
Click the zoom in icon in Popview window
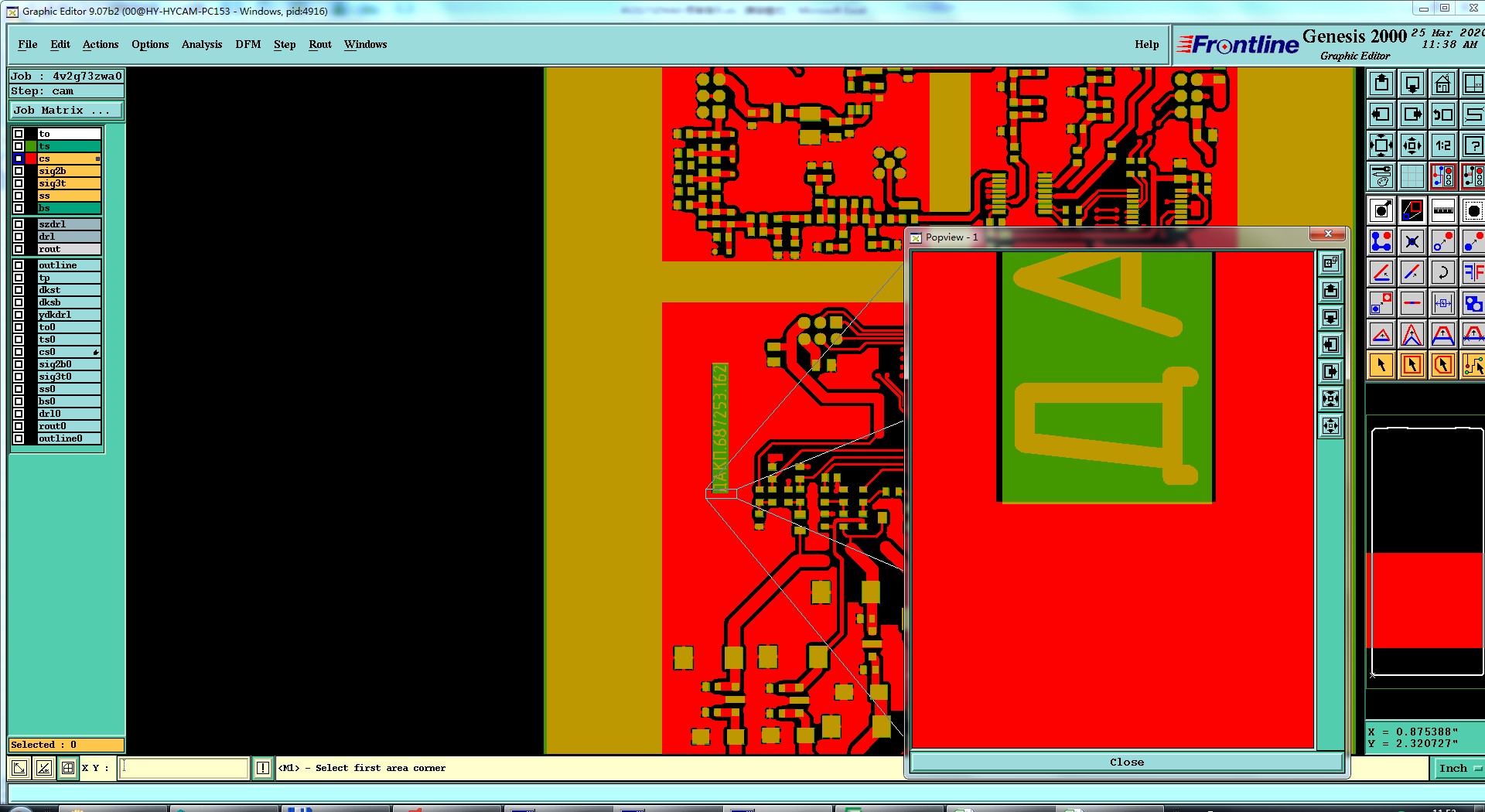pos(1330,399)
